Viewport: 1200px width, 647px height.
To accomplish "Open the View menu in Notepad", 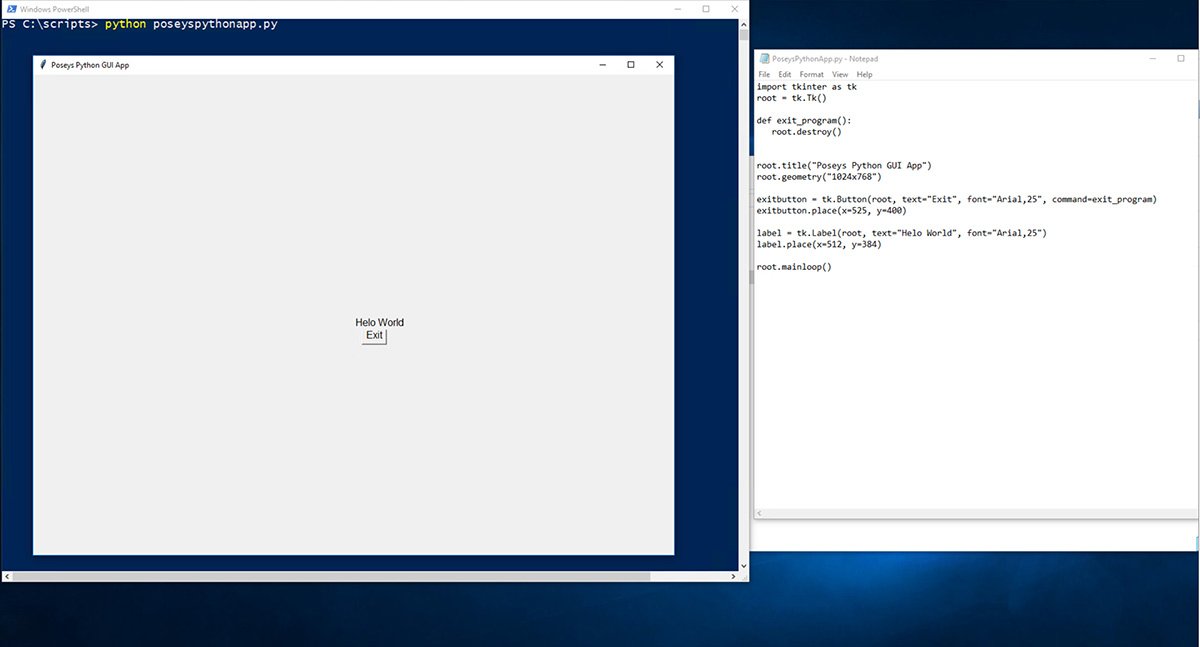I will tap(840, 73).
